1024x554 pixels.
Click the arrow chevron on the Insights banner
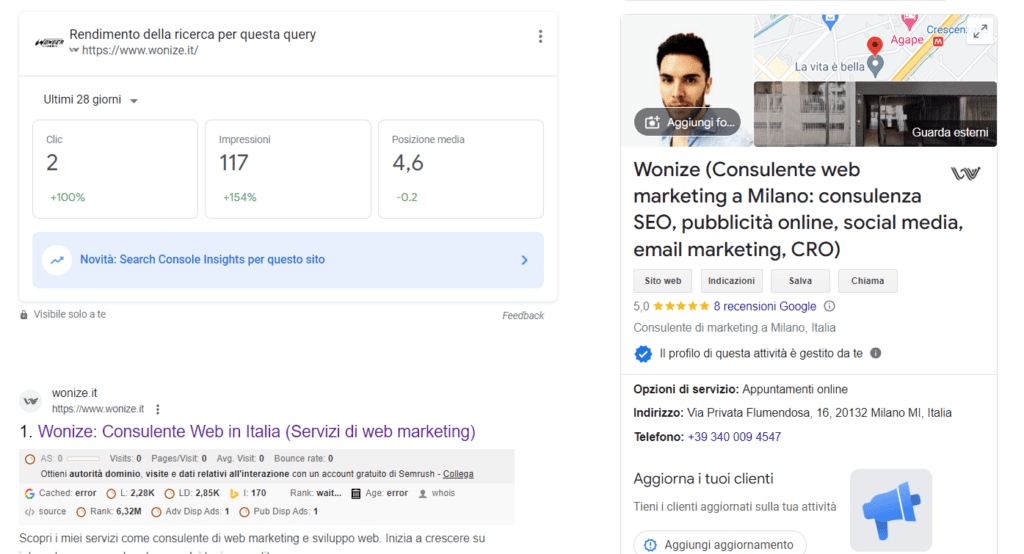click(x=524, y=260)
